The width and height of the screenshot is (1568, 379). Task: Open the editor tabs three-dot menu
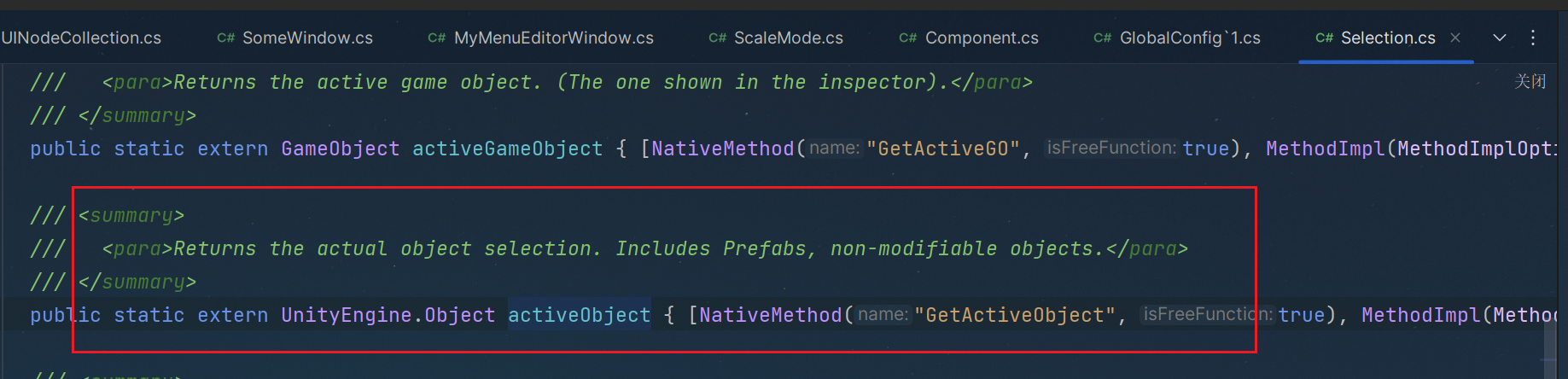(x=1533, y=38)
